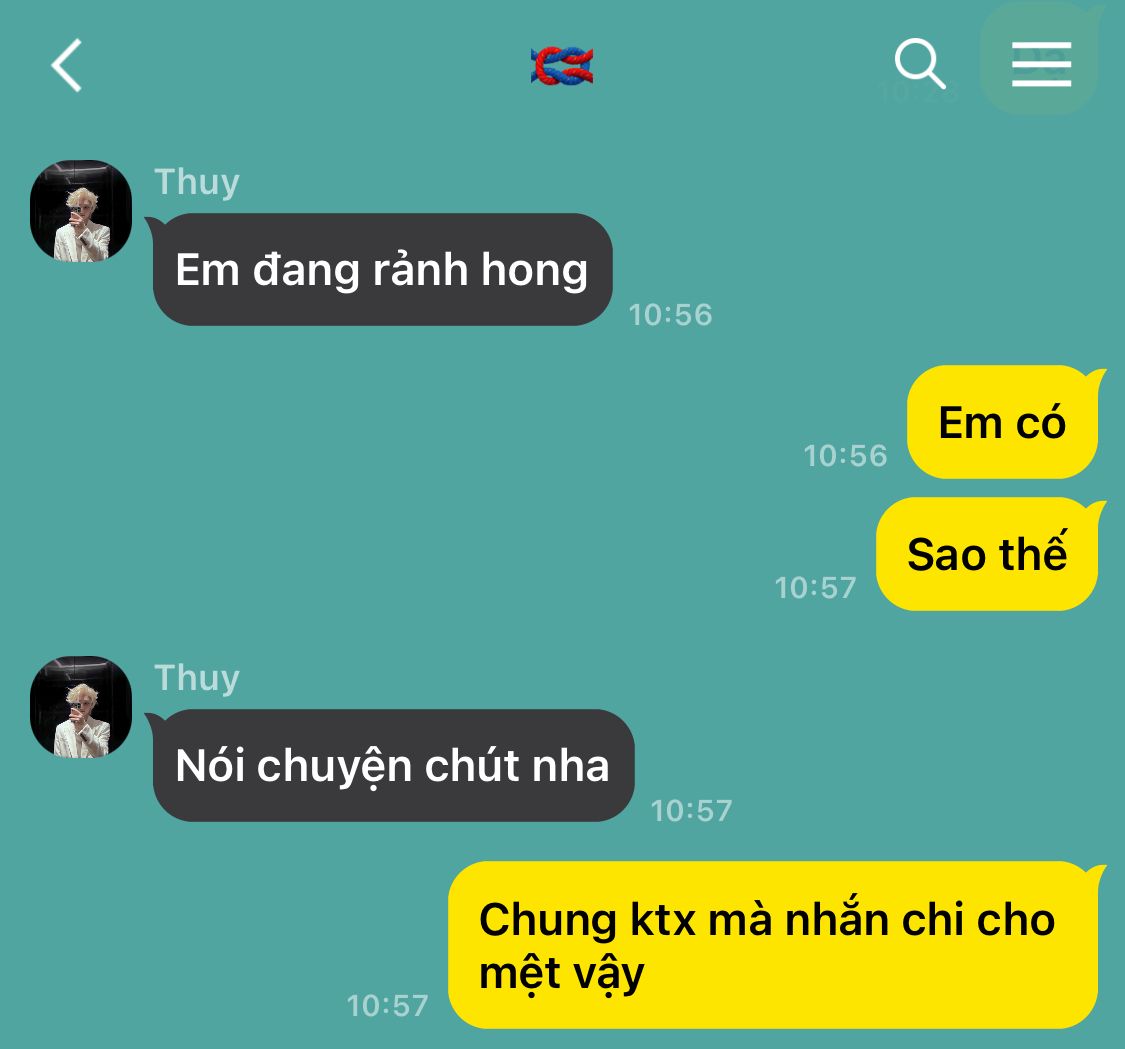Tap 10:57 timestamp beside last yellow bubble
Image resolution: width=1125 pixels, height=1049 pixels.
pyautogui.click(x=387, y=1005)
